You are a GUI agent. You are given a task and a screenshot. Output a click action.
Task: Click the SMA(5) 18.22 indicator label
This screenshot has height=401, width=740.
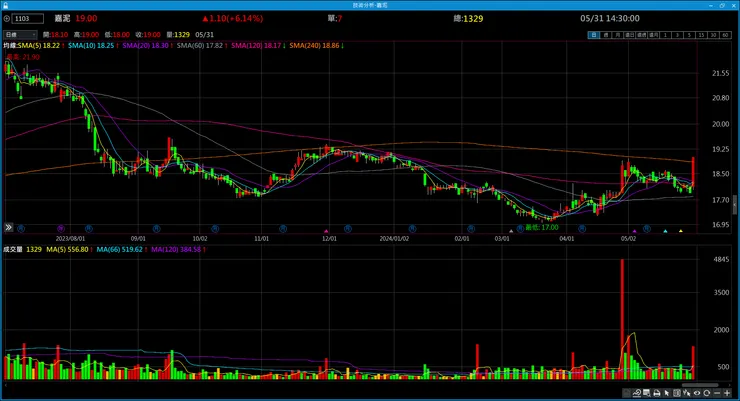[x=41, y=46]
